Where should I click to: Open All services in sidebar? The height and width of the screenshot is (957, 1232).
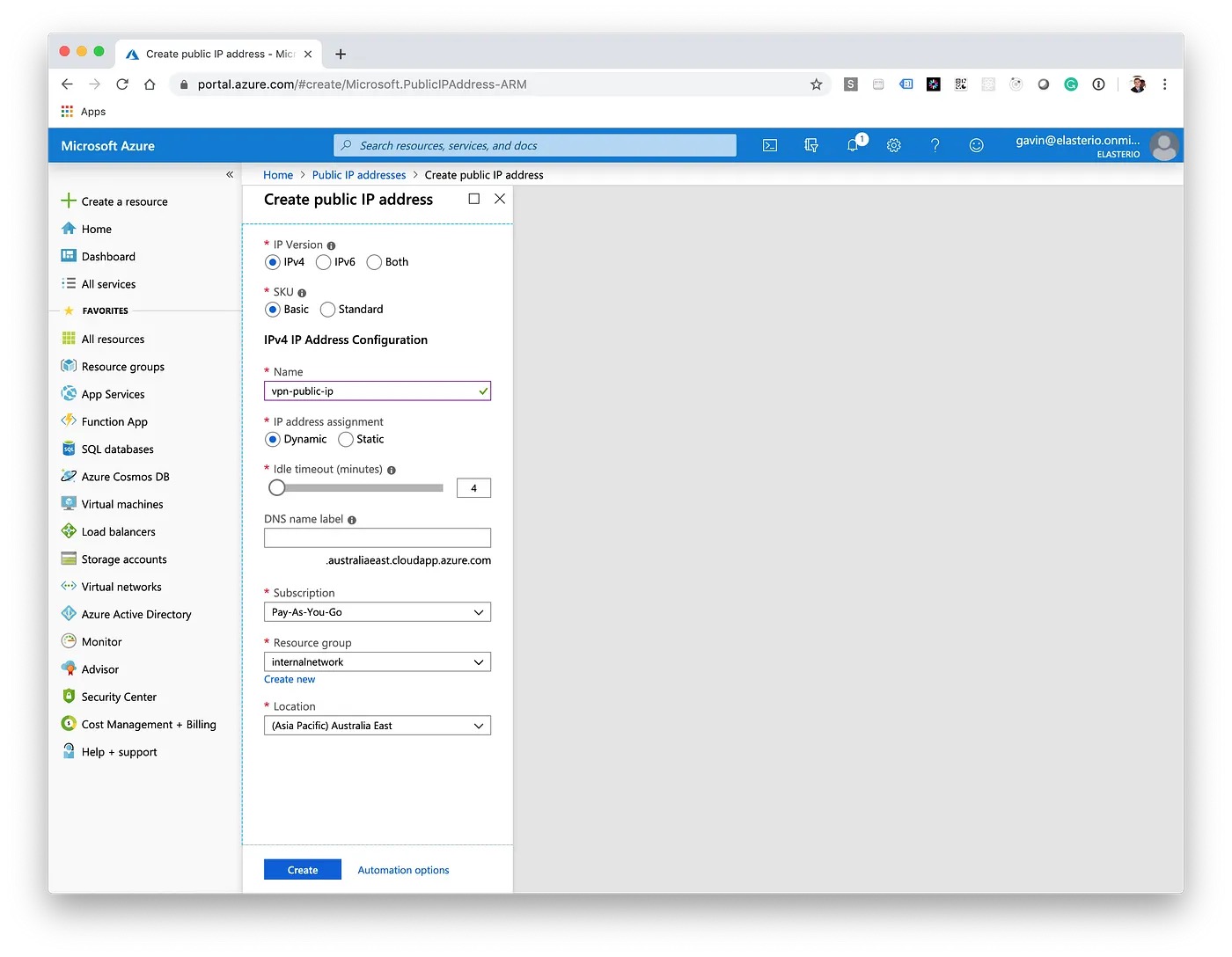click(99, 284)
